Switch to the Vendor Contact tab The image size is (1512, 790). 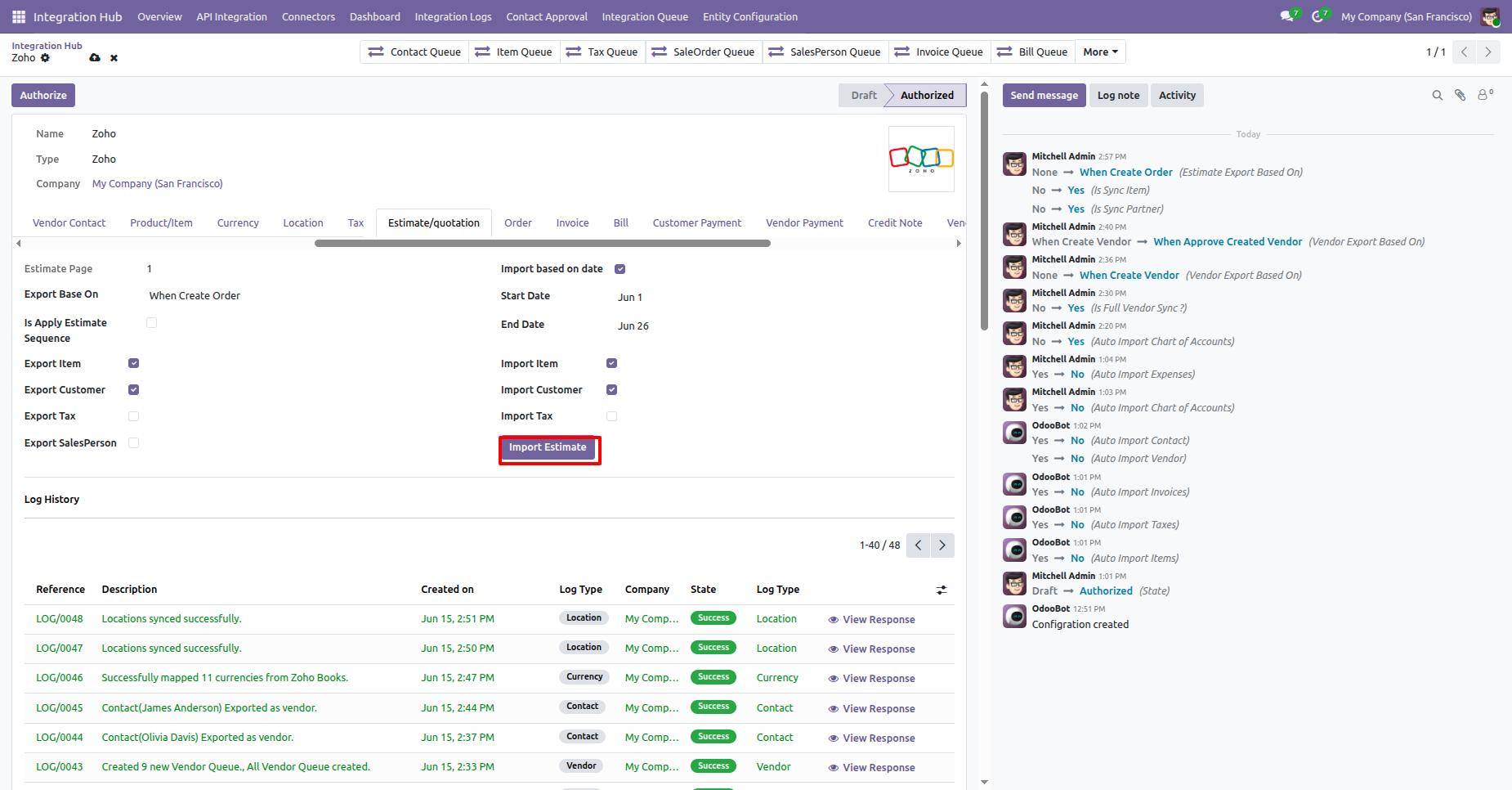69,223
